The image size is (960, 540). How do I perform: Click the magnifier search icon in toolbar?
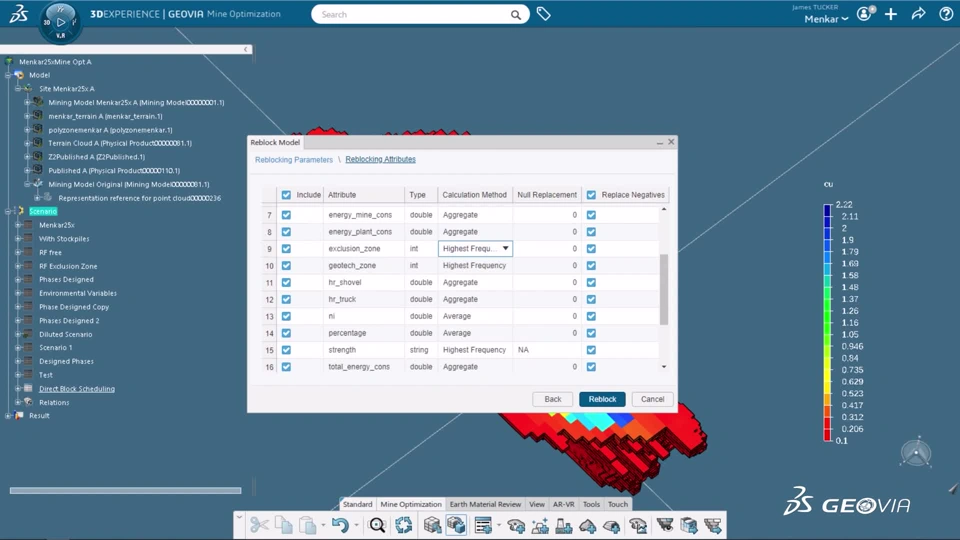(x=377, y=525)
